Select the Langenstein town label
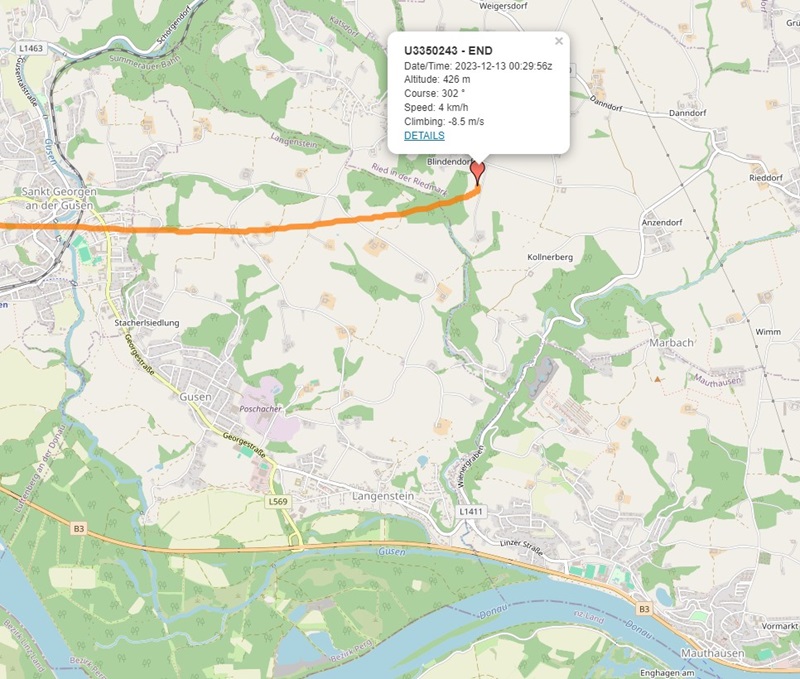The width and height of the screenshot is (800, 679). click(x=383, y=496)
